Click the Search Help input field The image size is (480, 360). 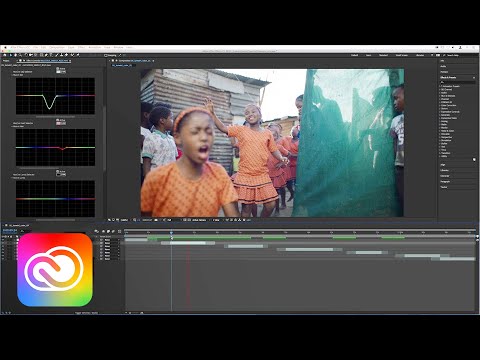point(459,55)
